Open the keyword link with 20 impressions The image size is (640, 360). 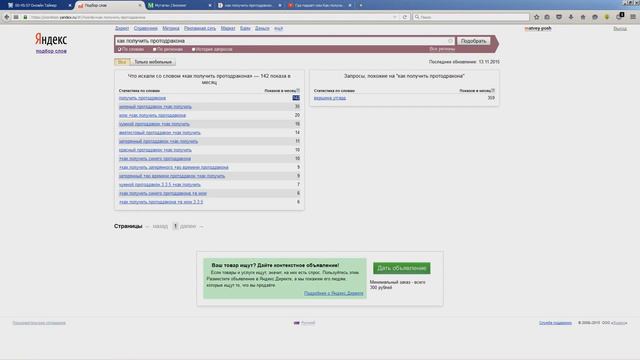152,115
